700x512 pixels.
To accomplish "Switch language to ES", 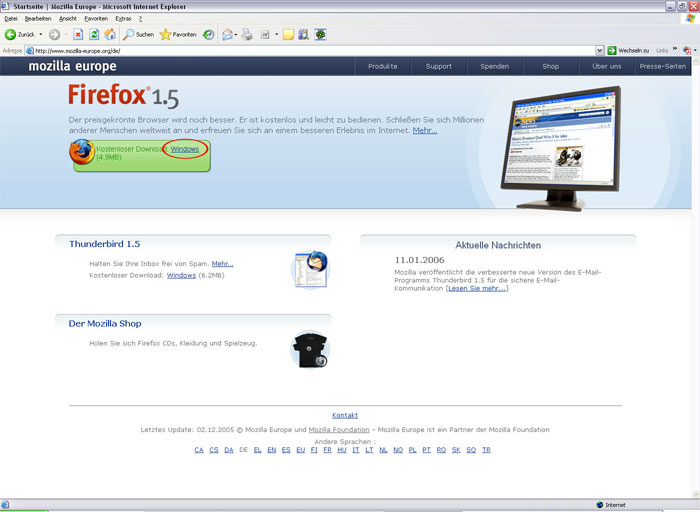I will 286,450.
